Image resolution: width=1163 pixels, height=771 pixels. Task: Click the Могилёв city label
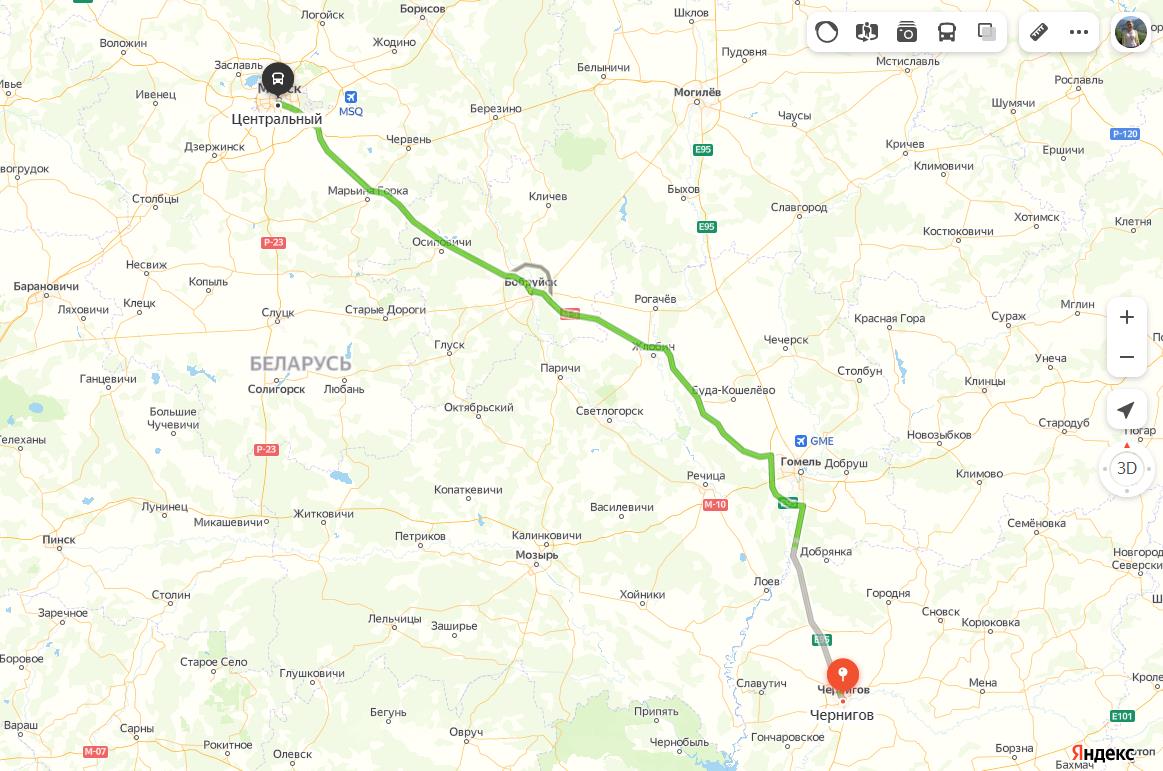tap(697, 92)
